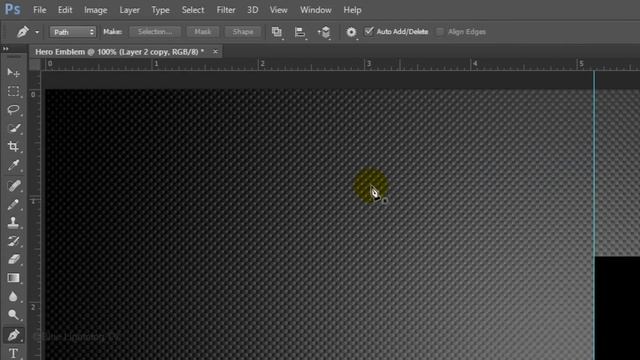The width and height of the screenshot is (640, 360).
Task: Select the Lasso tool
Action: click(x=13, y=109)
